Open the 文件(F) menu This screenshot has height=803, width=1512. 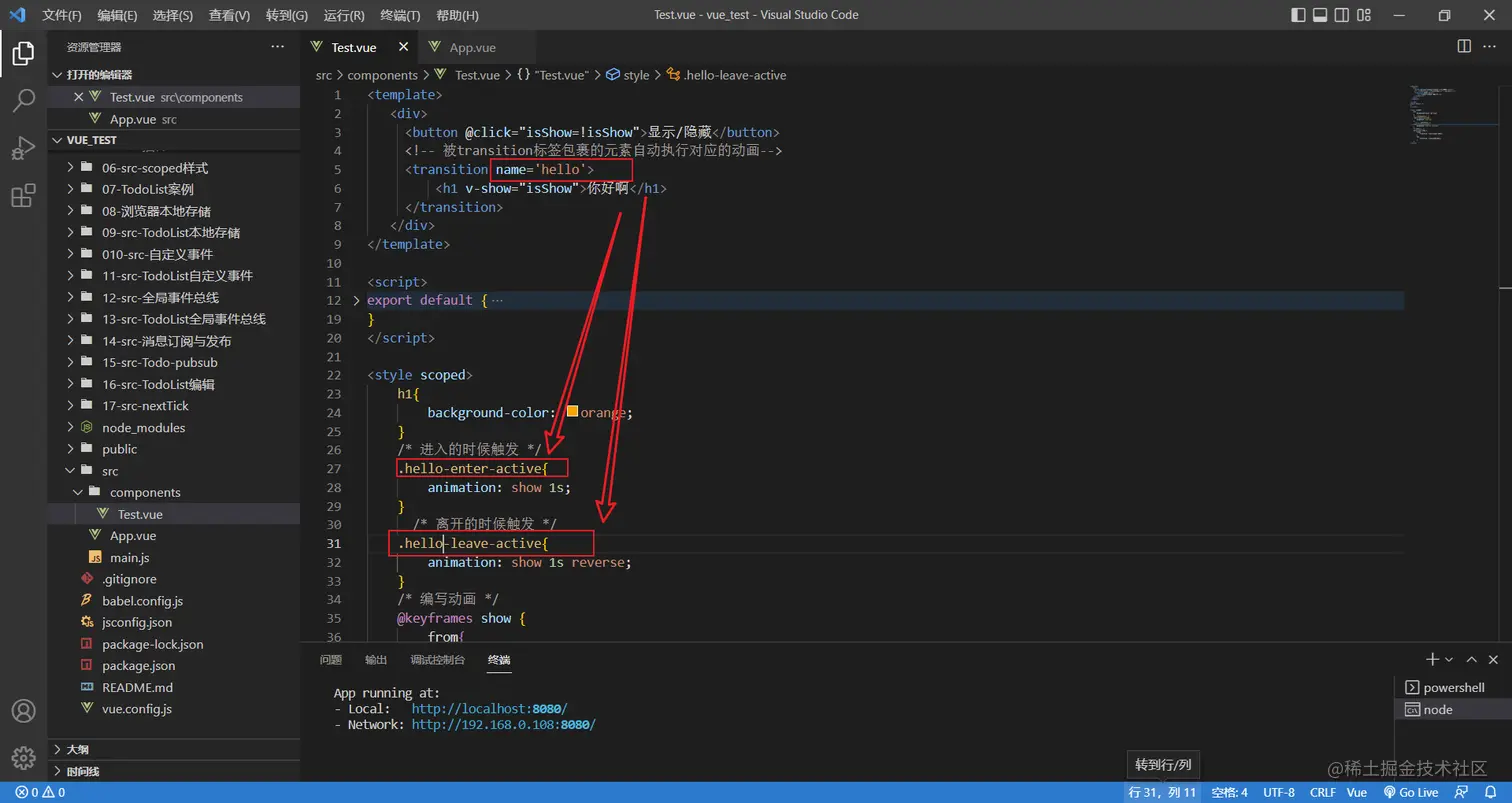tap(62, 15)
